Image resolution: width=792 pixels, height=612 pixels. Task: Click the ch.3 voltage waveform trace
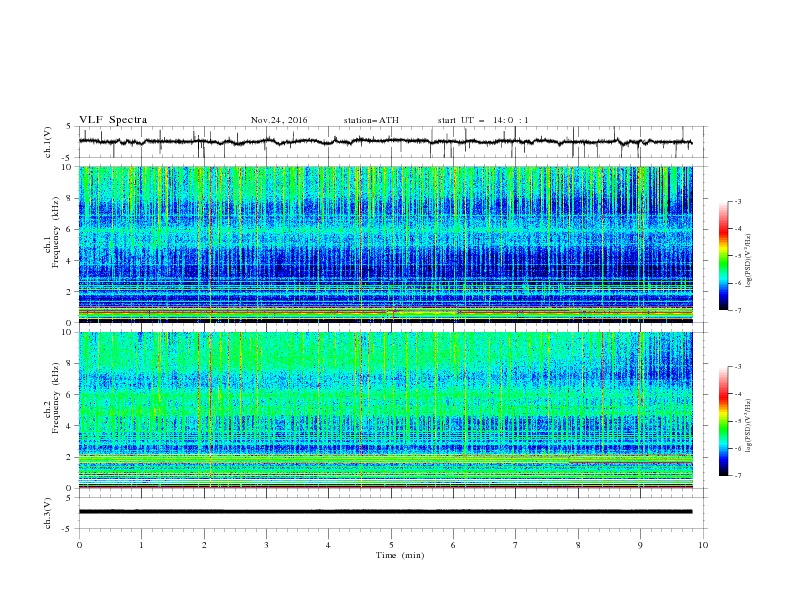pos(385,512)
